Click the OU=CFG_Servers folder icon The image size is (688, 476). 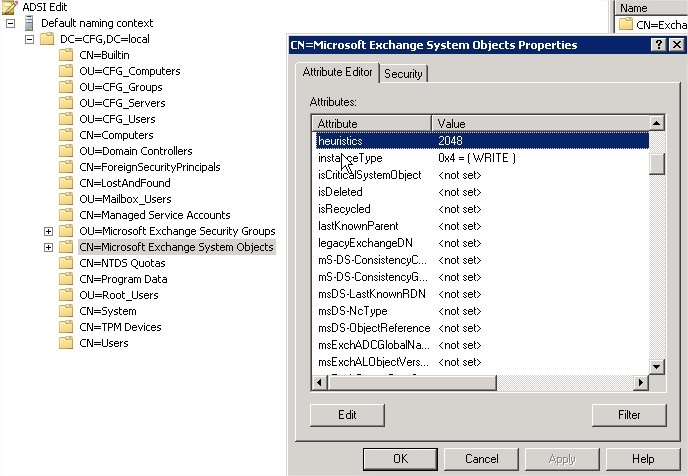[x=66, y=103]
